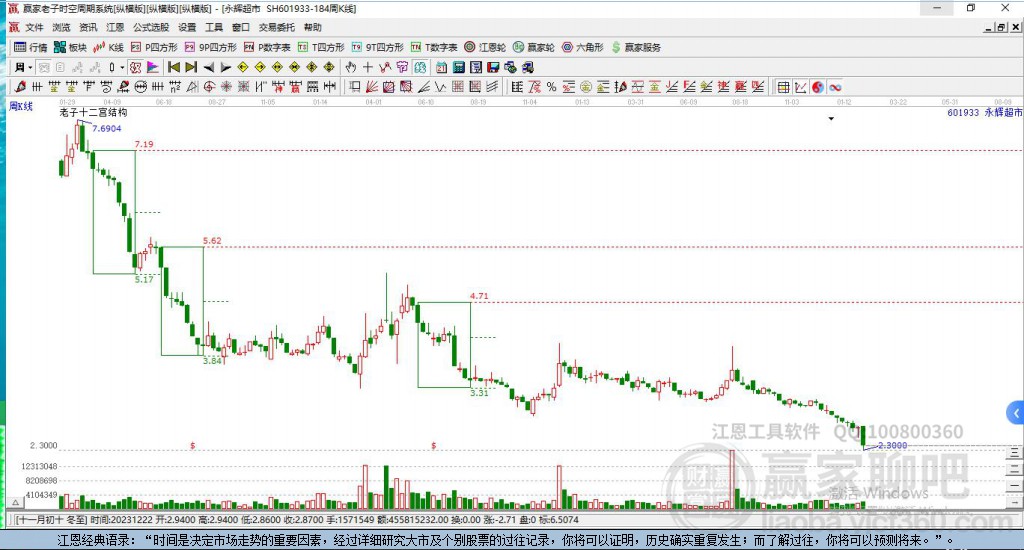Click the infinity symbol icon
1024x550 pixels.
[x=835, y=87]
